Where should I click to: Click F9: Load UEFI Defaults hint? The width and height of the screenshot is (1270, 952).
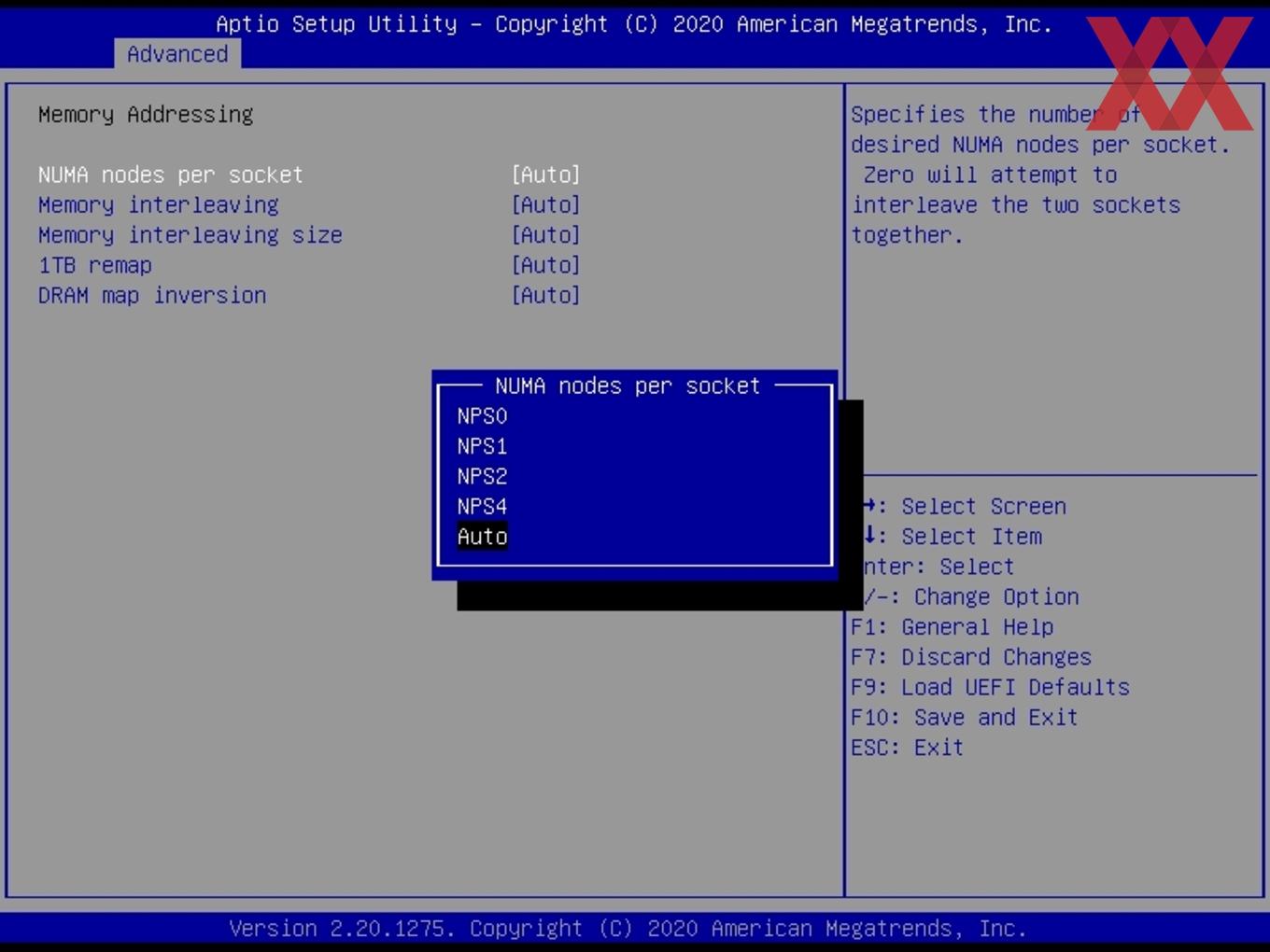pyautogui.click(x=990, y=687)
